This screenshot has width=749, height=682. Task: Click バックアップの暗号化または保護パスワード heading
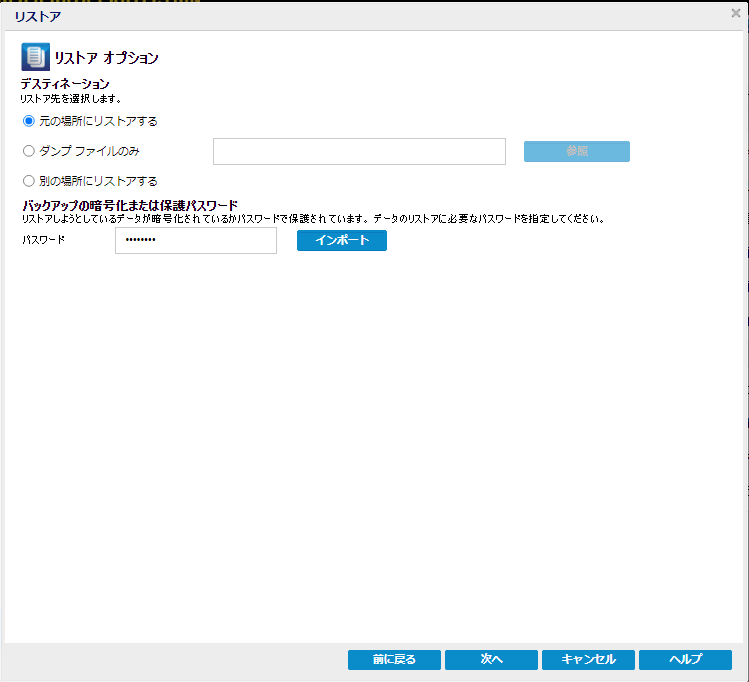pyautogui.click(x=130, y=206)
